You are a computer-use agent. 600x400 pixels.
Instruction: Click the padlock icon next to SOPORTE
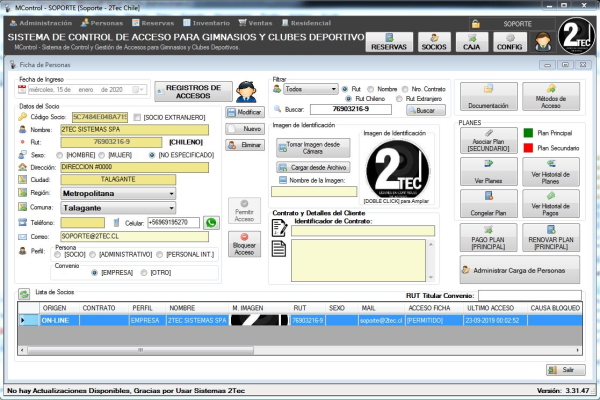tap(476, 24)
